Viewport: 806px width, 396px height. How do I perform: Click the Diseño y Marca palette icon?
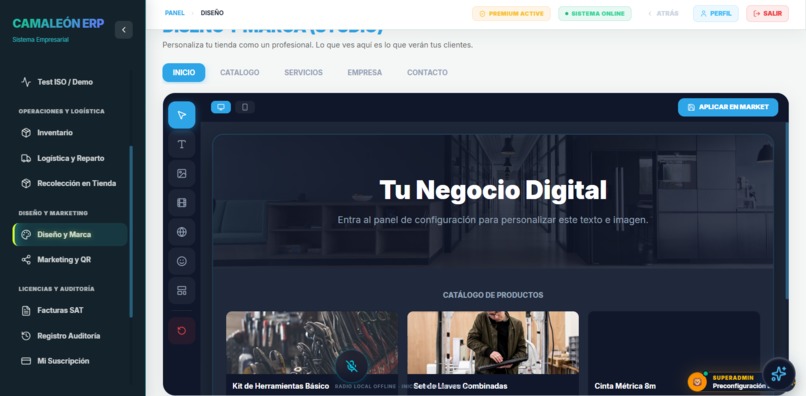[x=26, y=235]
